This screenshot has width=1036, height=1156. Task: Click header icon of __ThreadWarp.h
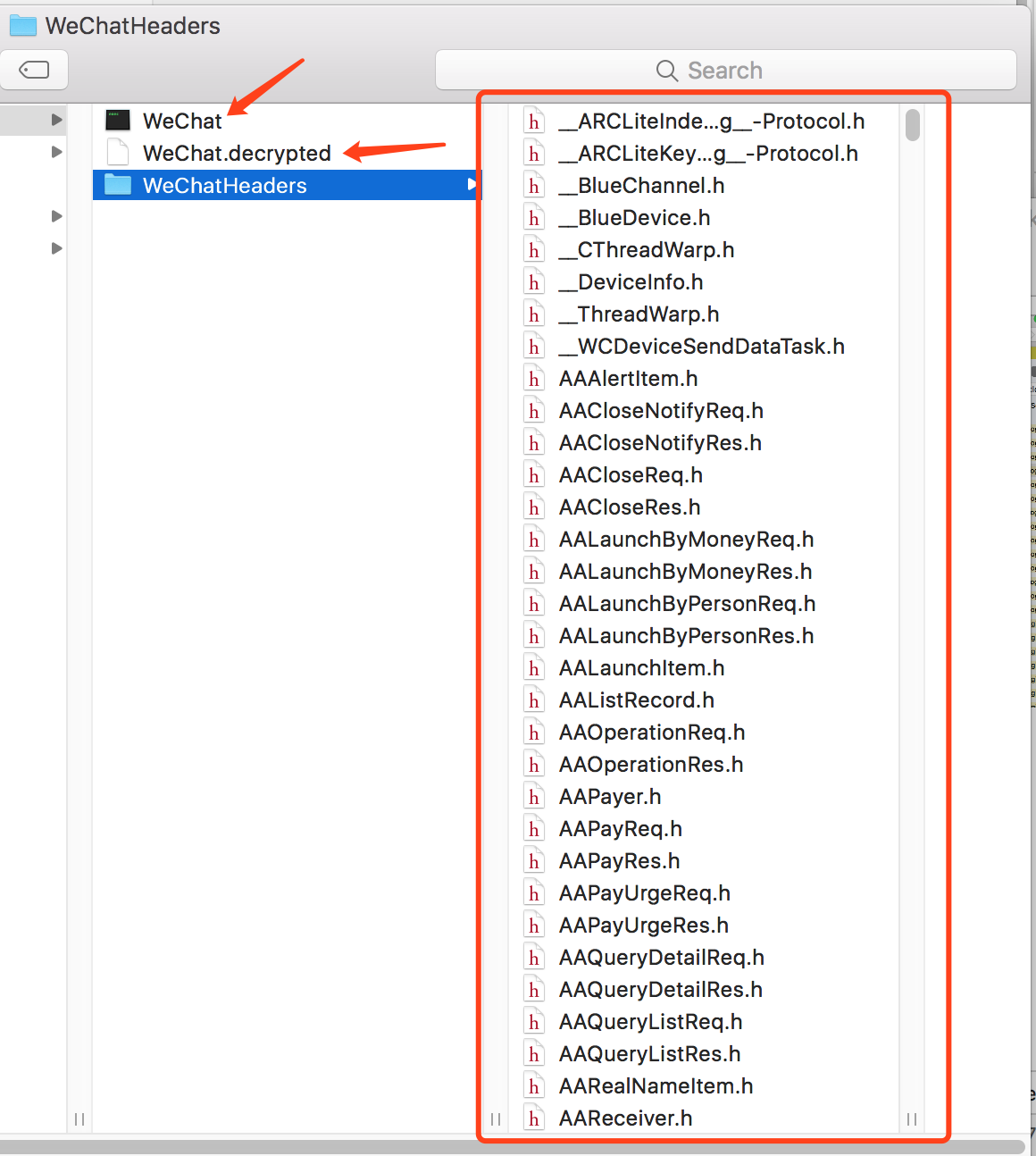(x=534, y=314)
